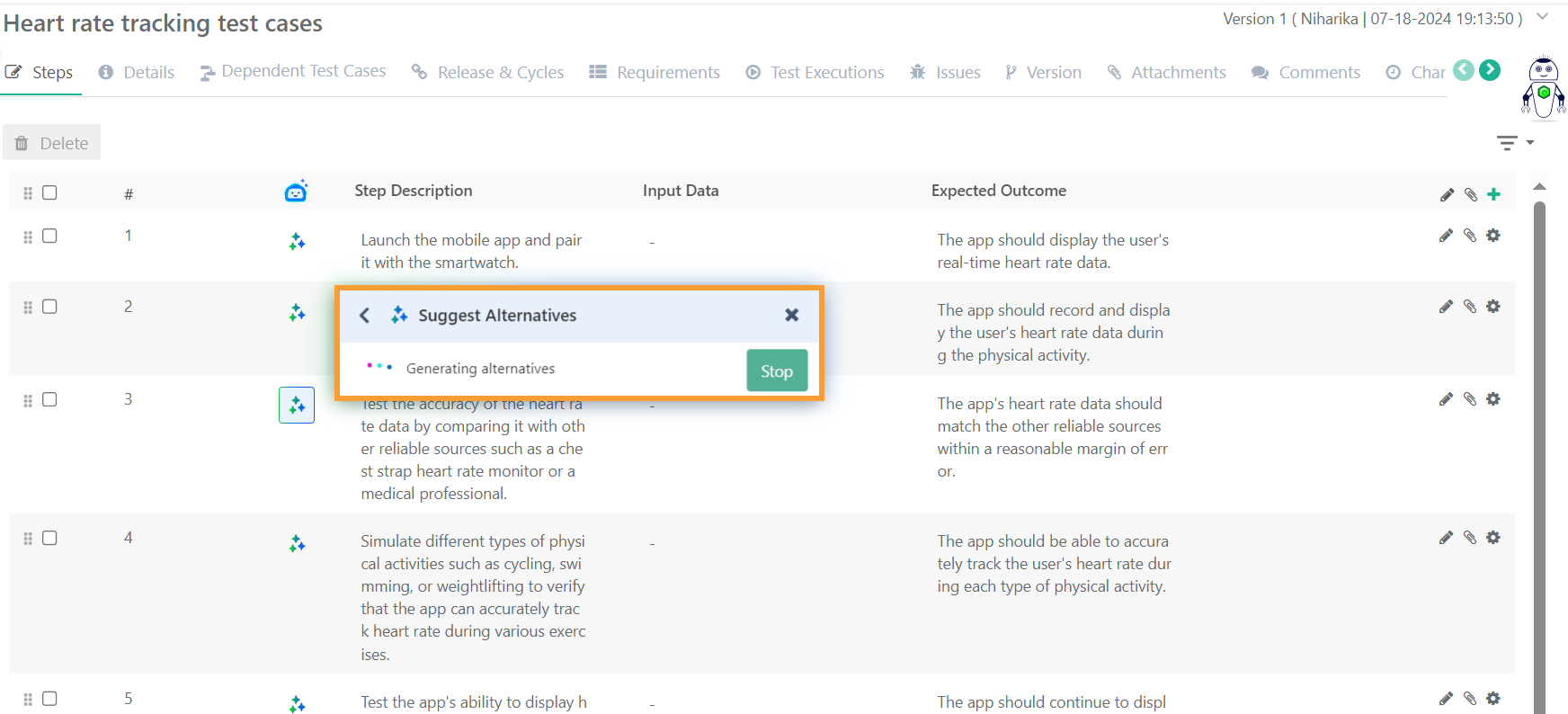
Task: Open the Test Executions tab
Action: click(815, 73)
